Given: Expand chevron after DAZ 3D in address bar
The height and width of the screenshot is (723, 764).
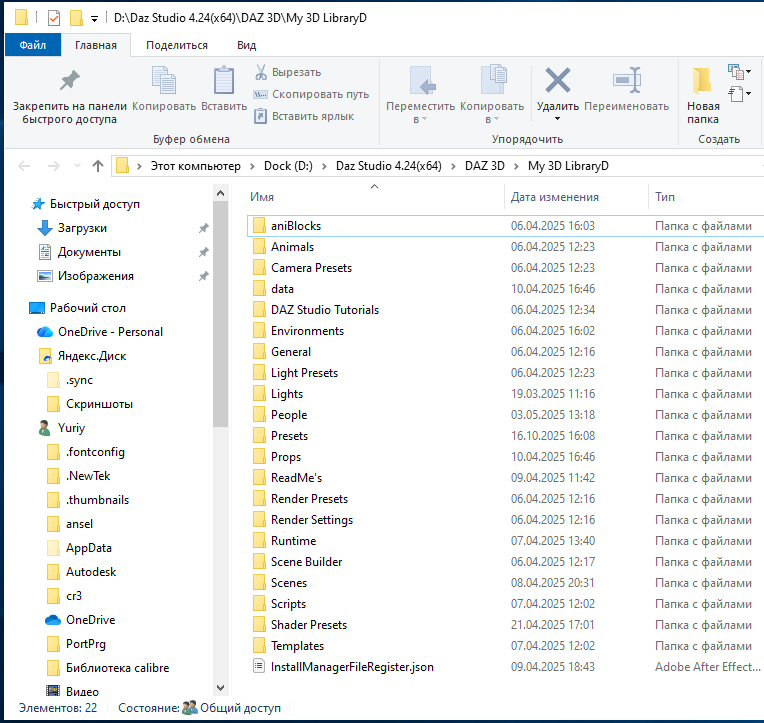Looking at the screenshot, I should click(x=516, y=166).
